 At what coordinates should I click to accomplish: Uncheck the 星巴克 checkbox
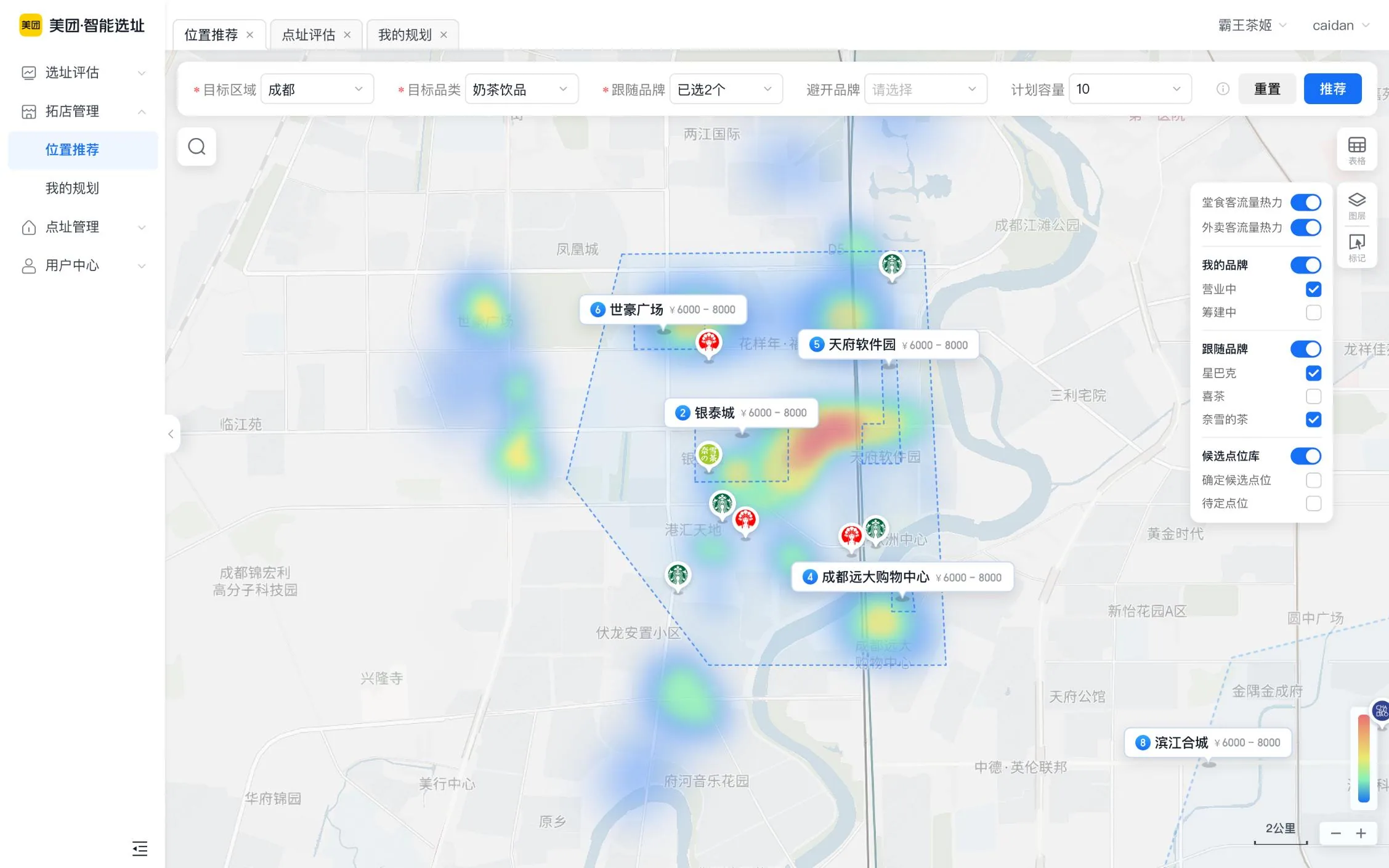pos(1313,373)
